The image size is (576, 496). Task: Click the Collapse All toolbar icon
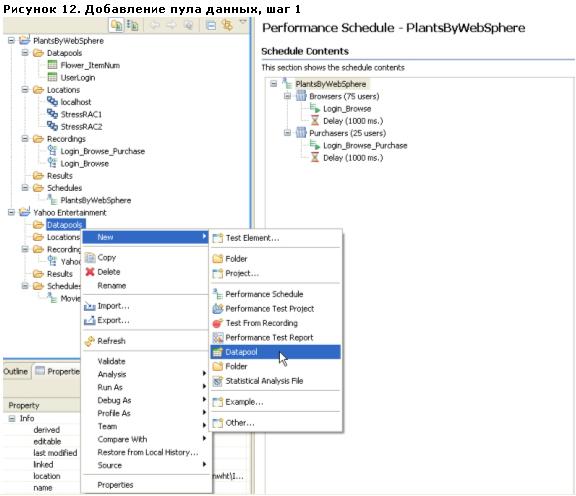(x=211, y=25)
